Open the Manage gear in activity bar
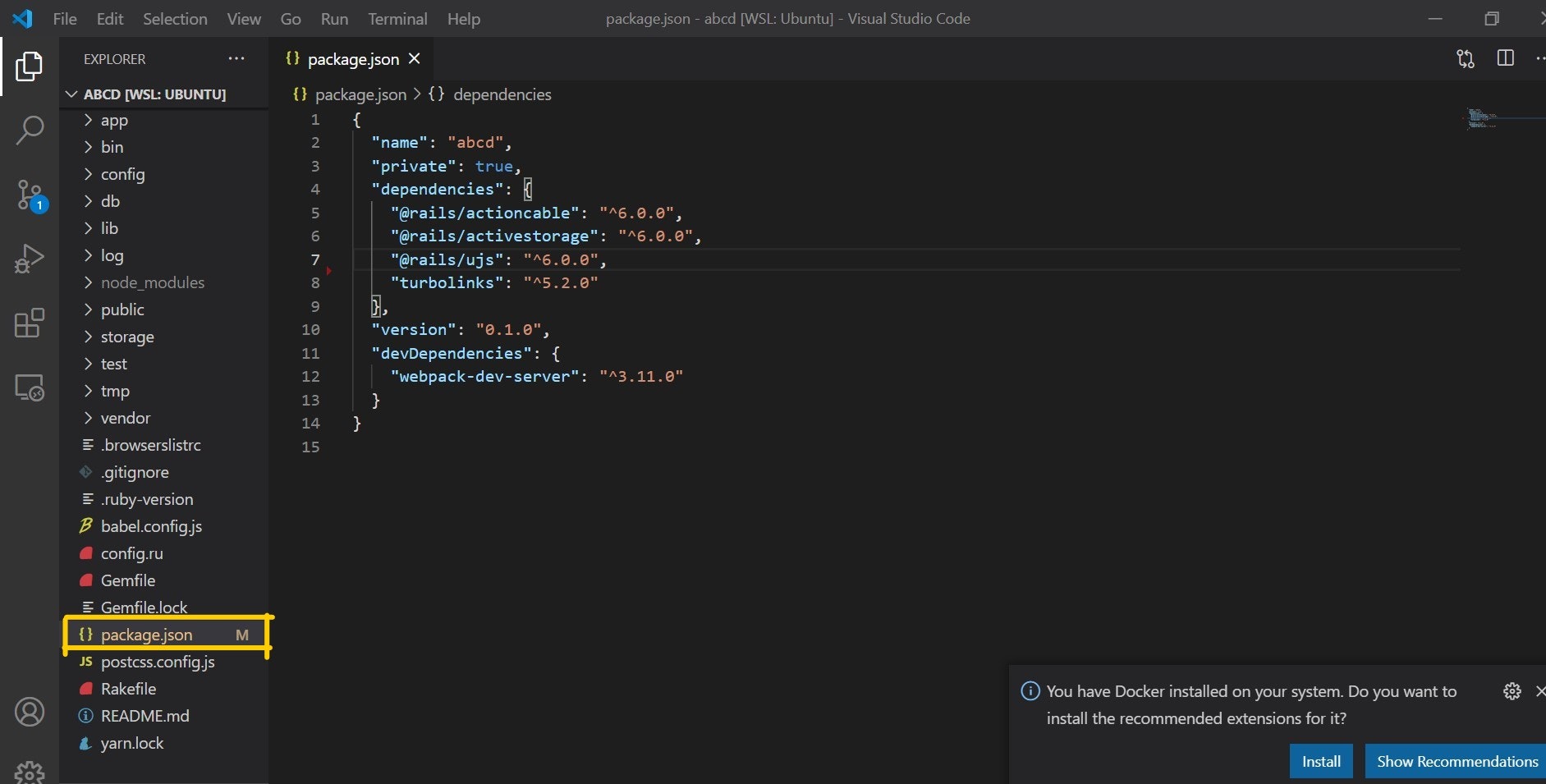Screen dimensions: 1546x784 (30, 772)
